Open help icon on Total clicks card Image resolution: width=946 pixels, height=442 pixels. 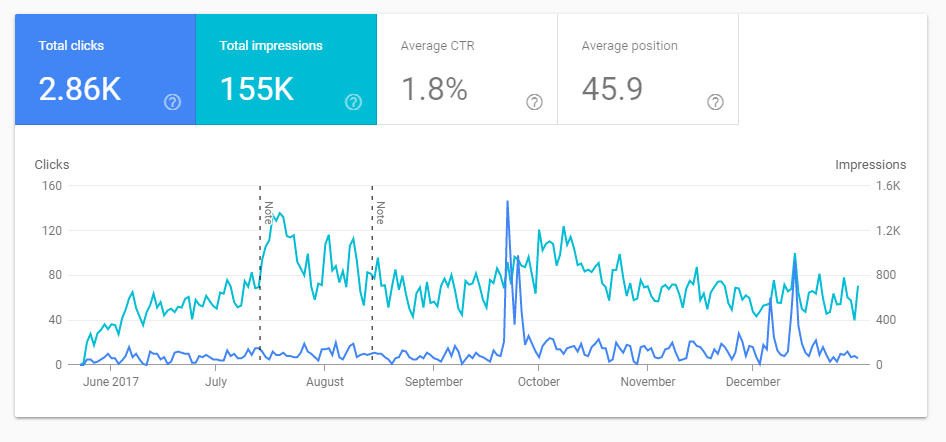(172, 102)
